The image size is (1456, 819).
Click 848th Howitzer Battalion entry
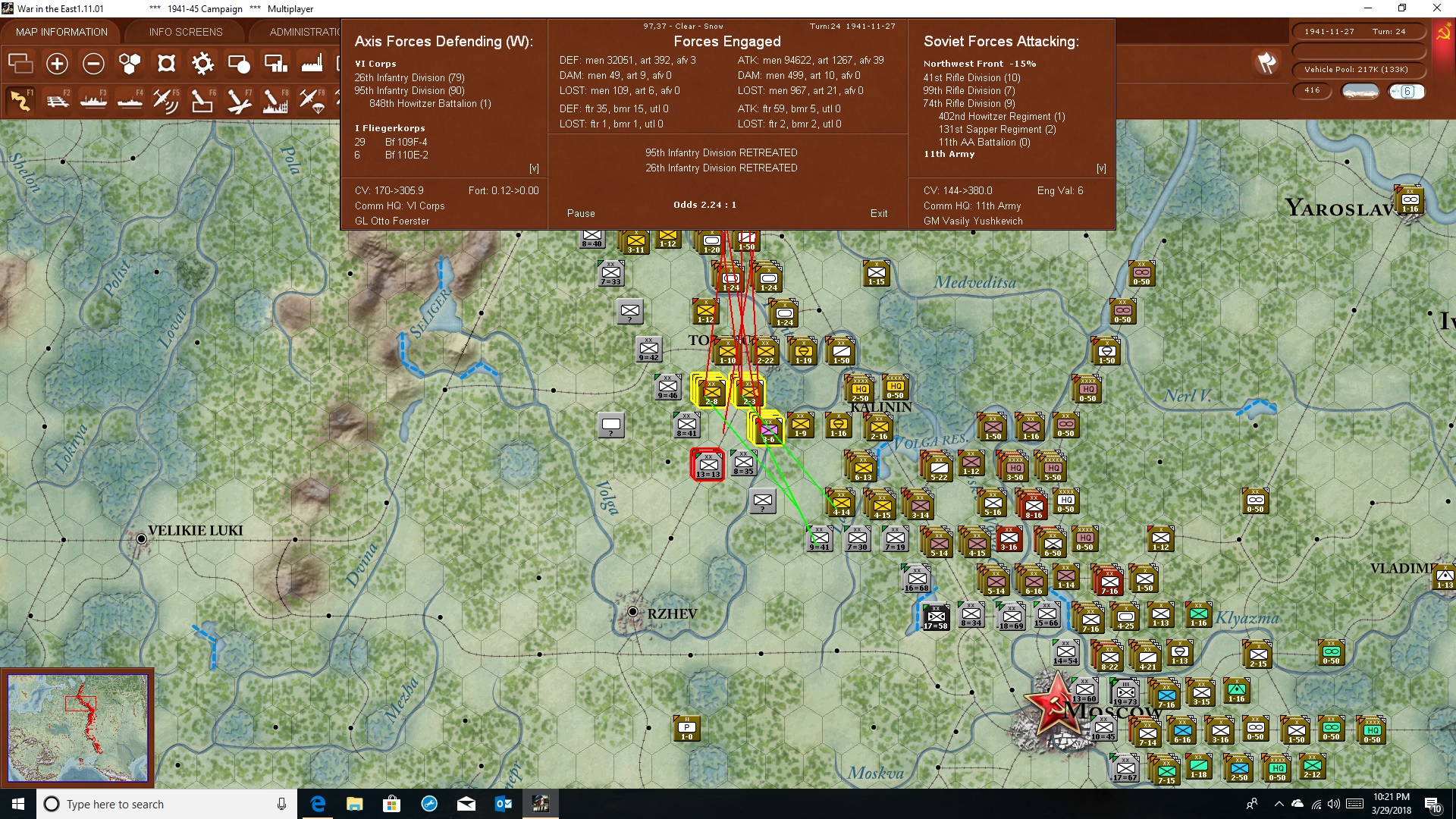430,104
